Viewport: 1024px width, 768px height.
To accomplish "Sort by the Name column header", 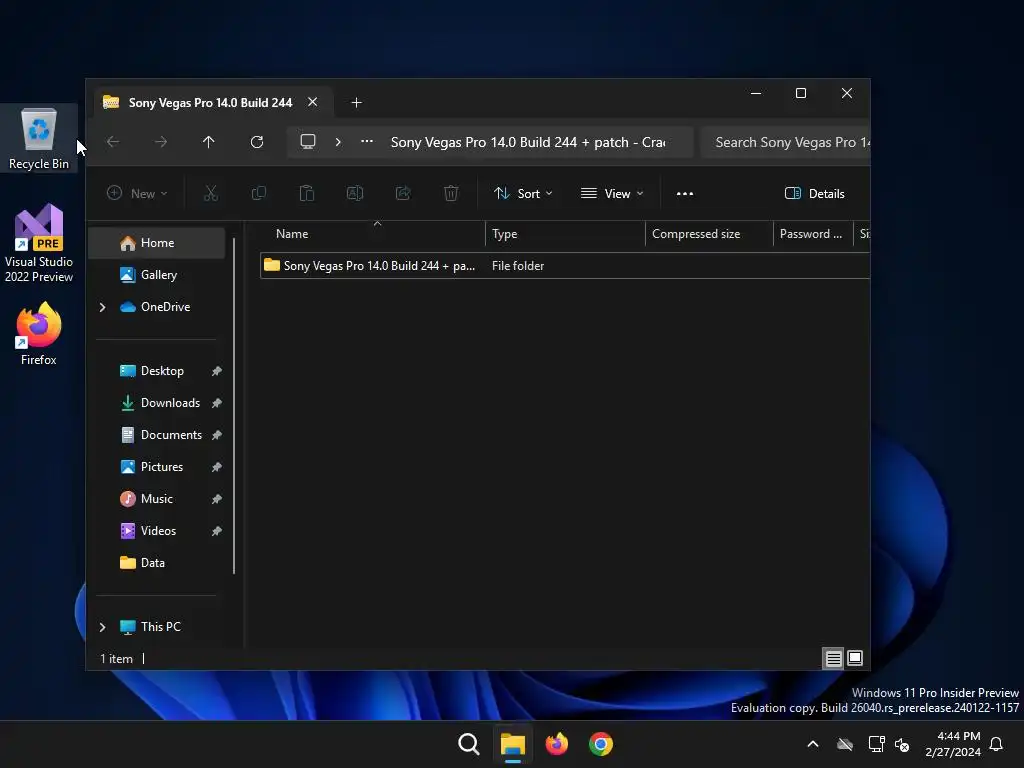I will tap(372, 234).
